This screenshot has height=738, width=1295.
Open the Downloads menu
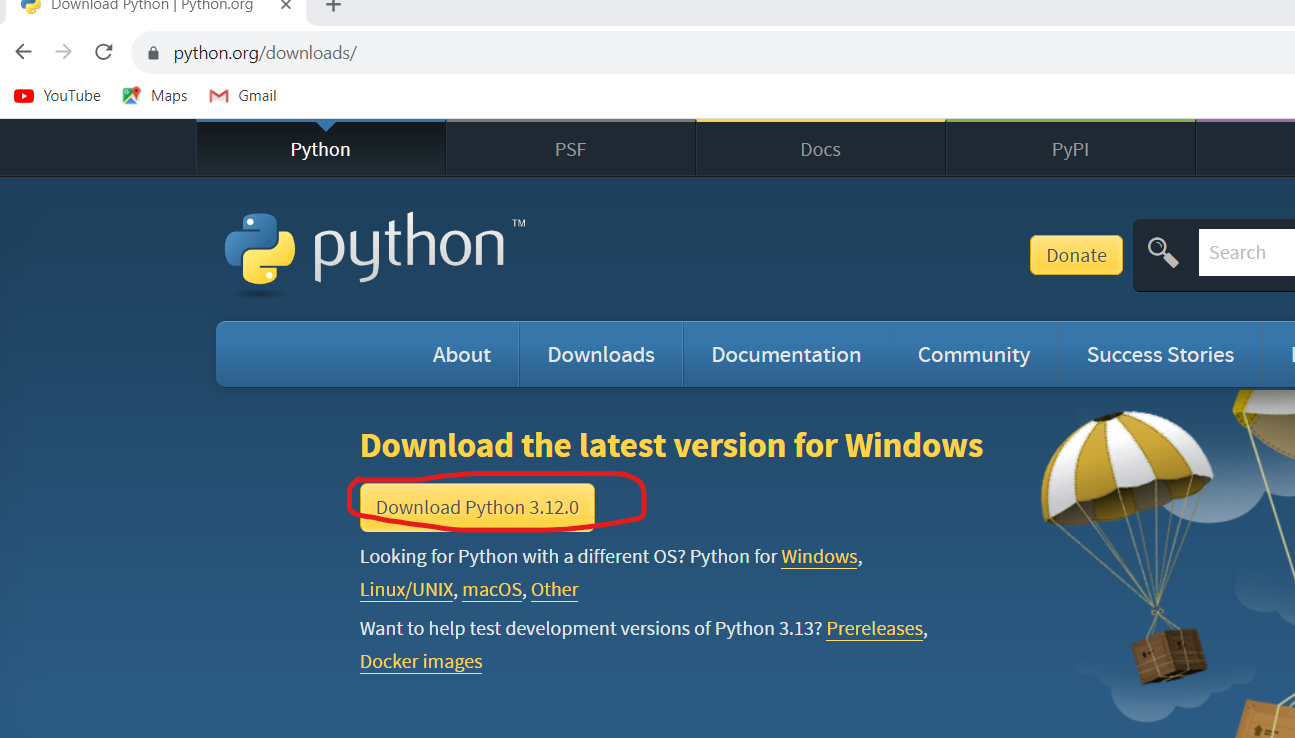[601, 355]
